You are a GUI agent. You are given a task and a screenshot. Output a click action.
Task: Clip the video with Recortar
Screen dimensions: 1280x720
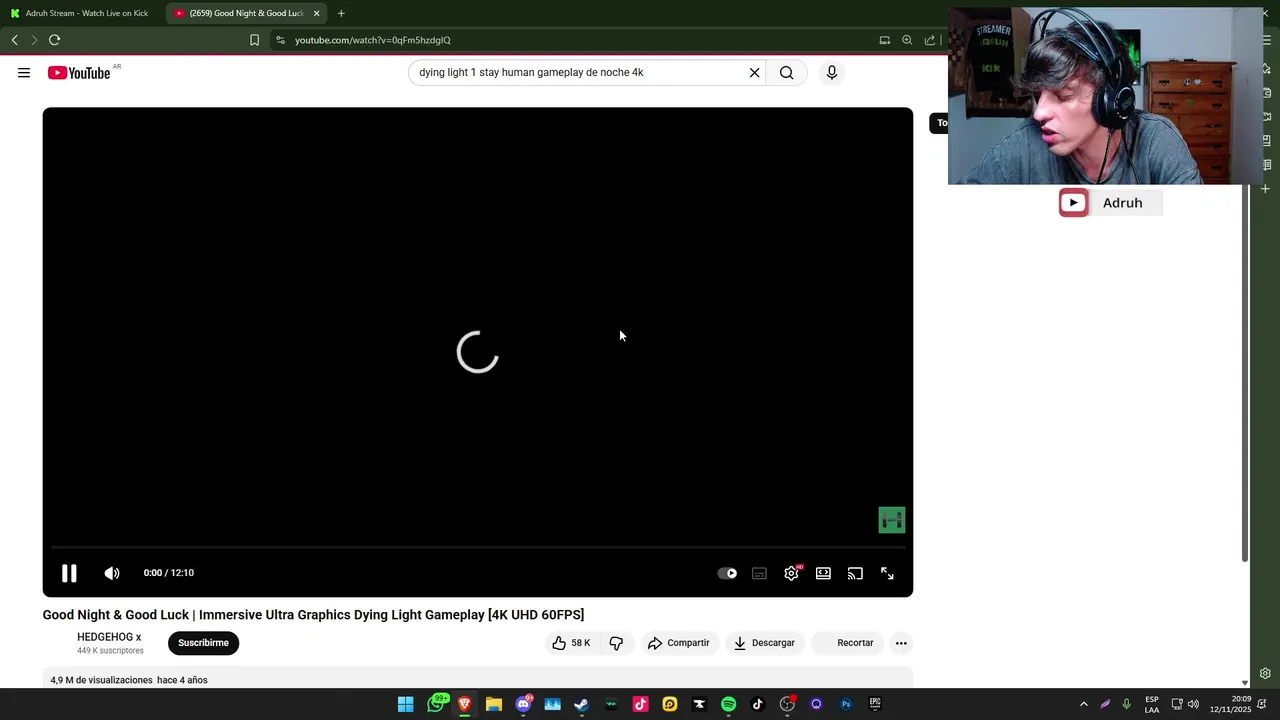tap(846, 643)
